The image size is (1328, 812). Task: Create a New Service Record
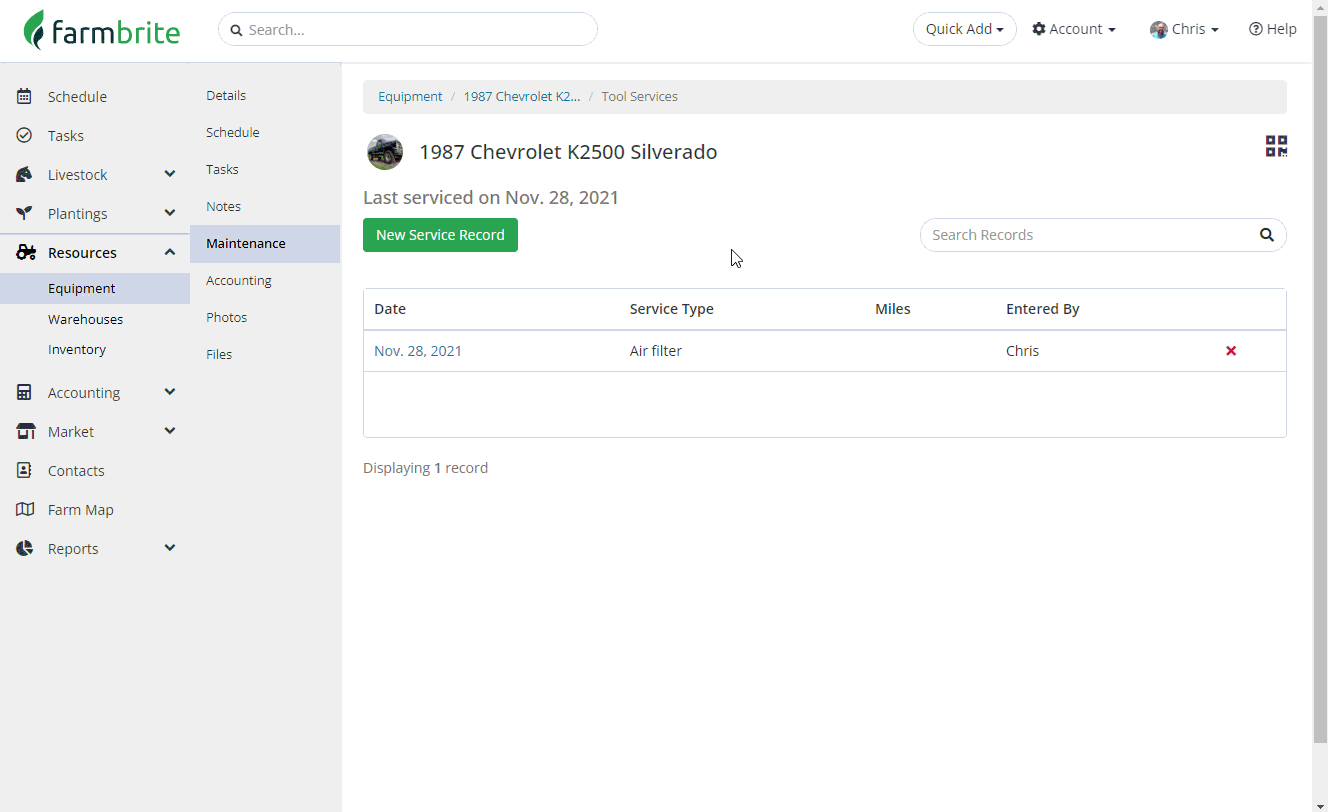pyautogui.click(x=440, y=235)
